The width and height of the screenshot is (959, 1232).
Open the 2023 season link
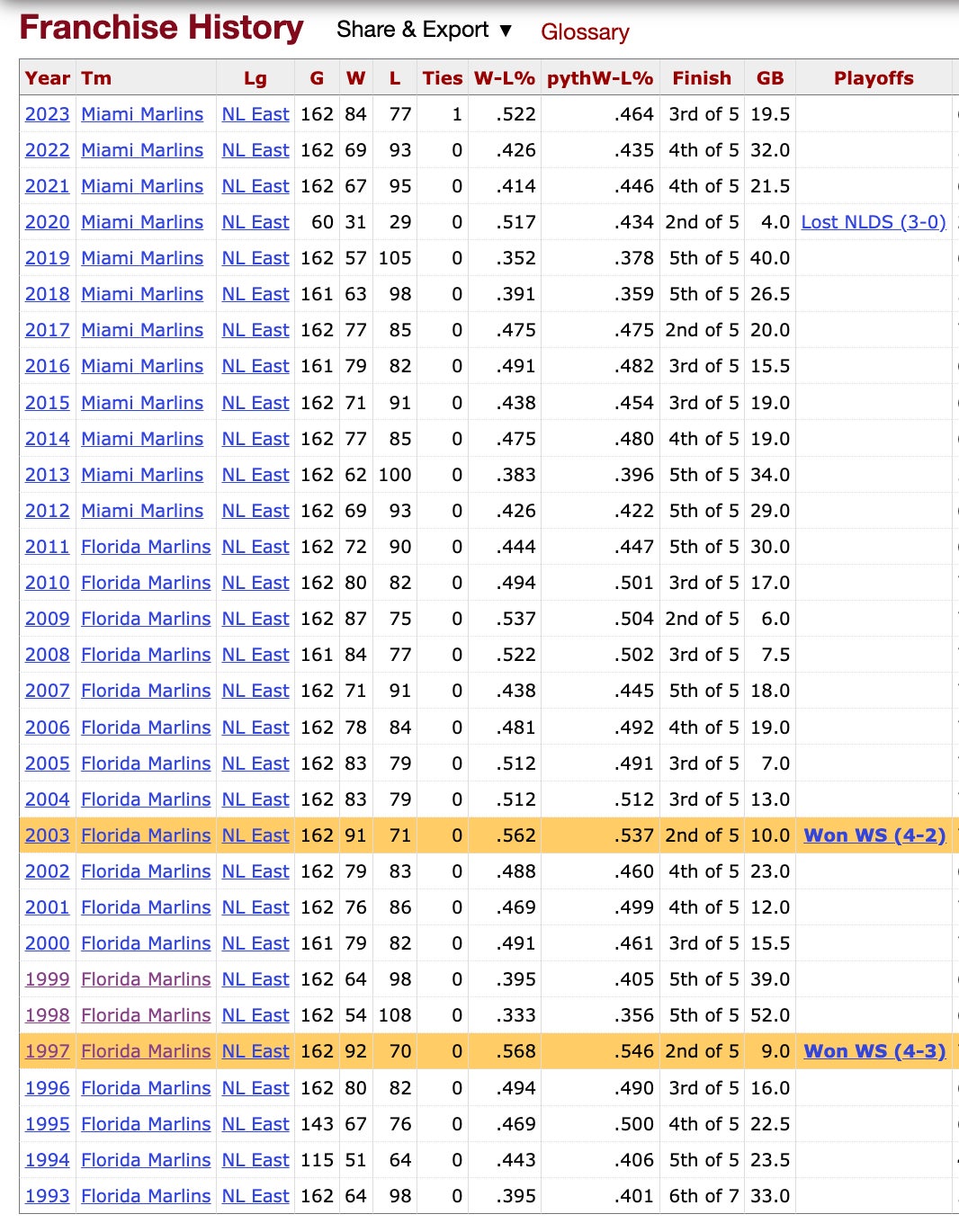click(47, 114)
